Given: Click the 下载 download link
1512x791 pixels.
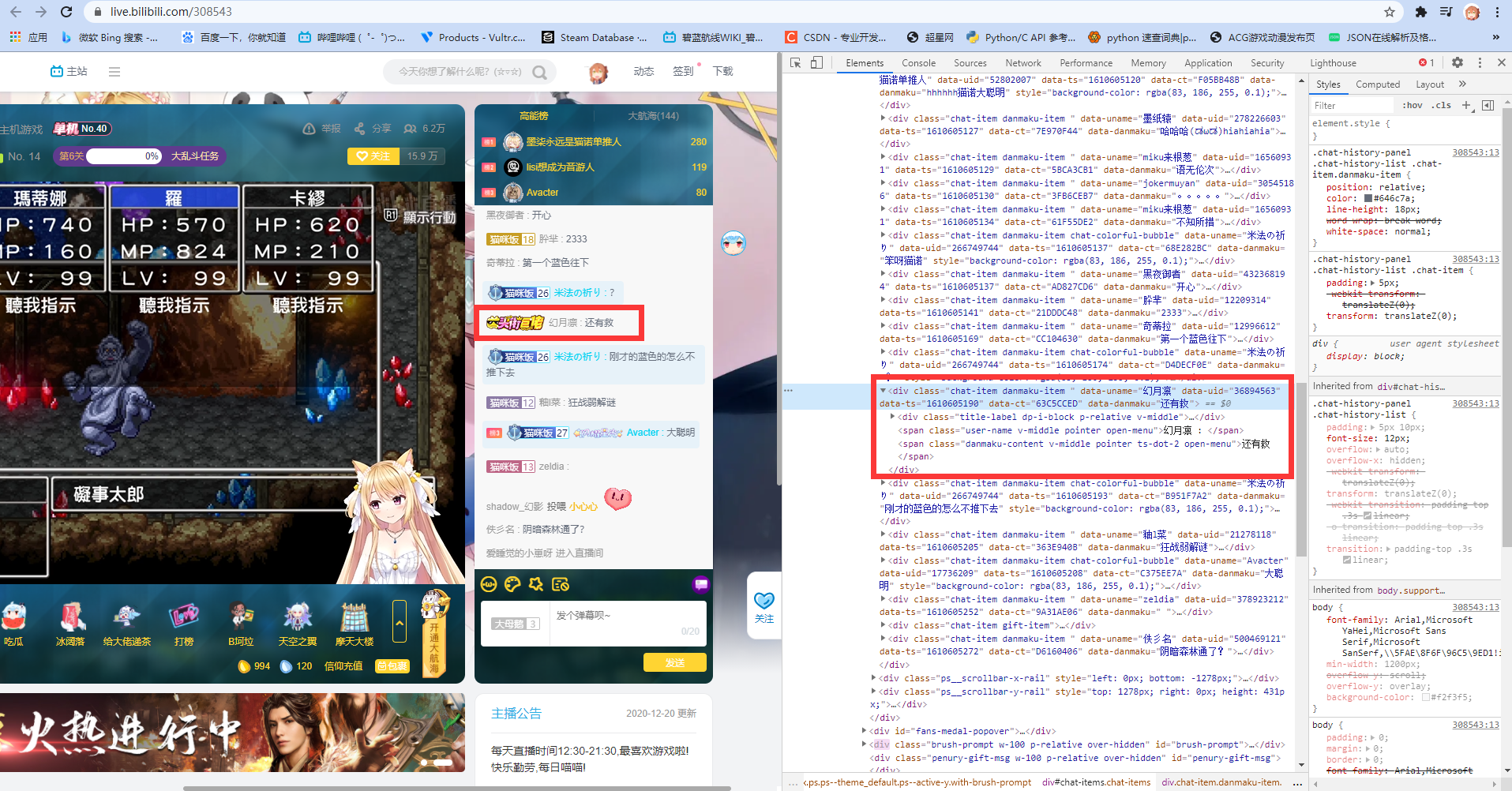Looking at the screenshot, I should [723, 71].
